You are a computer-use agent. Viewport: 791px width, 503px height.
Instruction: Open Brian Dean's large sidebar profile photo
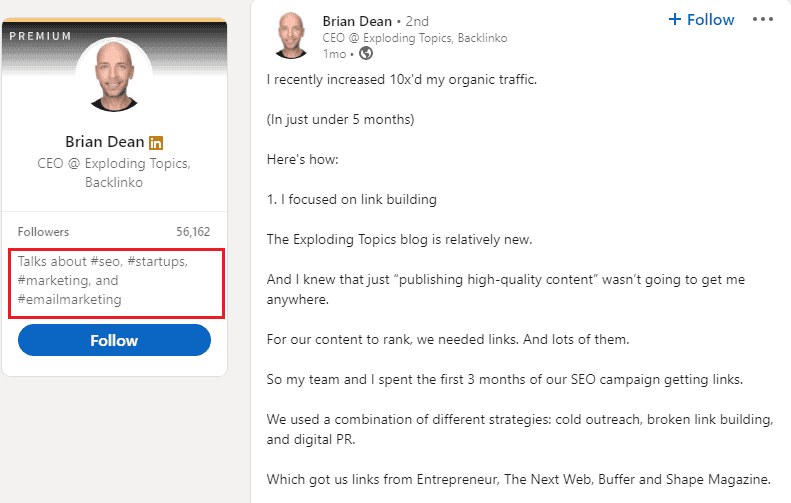[x=114, y=77]
